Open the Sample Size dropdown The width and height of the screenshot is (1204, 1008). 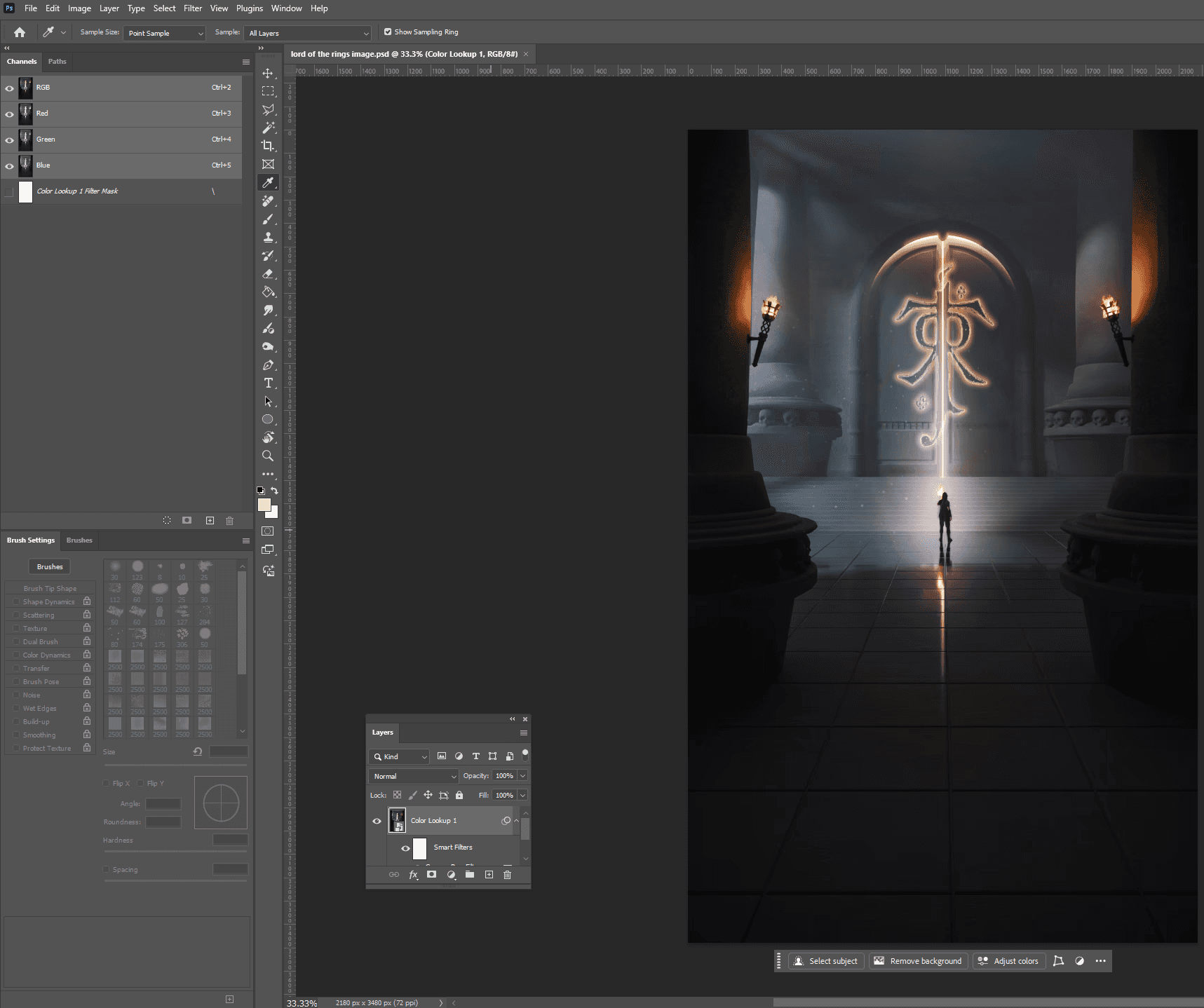(164, 33)
